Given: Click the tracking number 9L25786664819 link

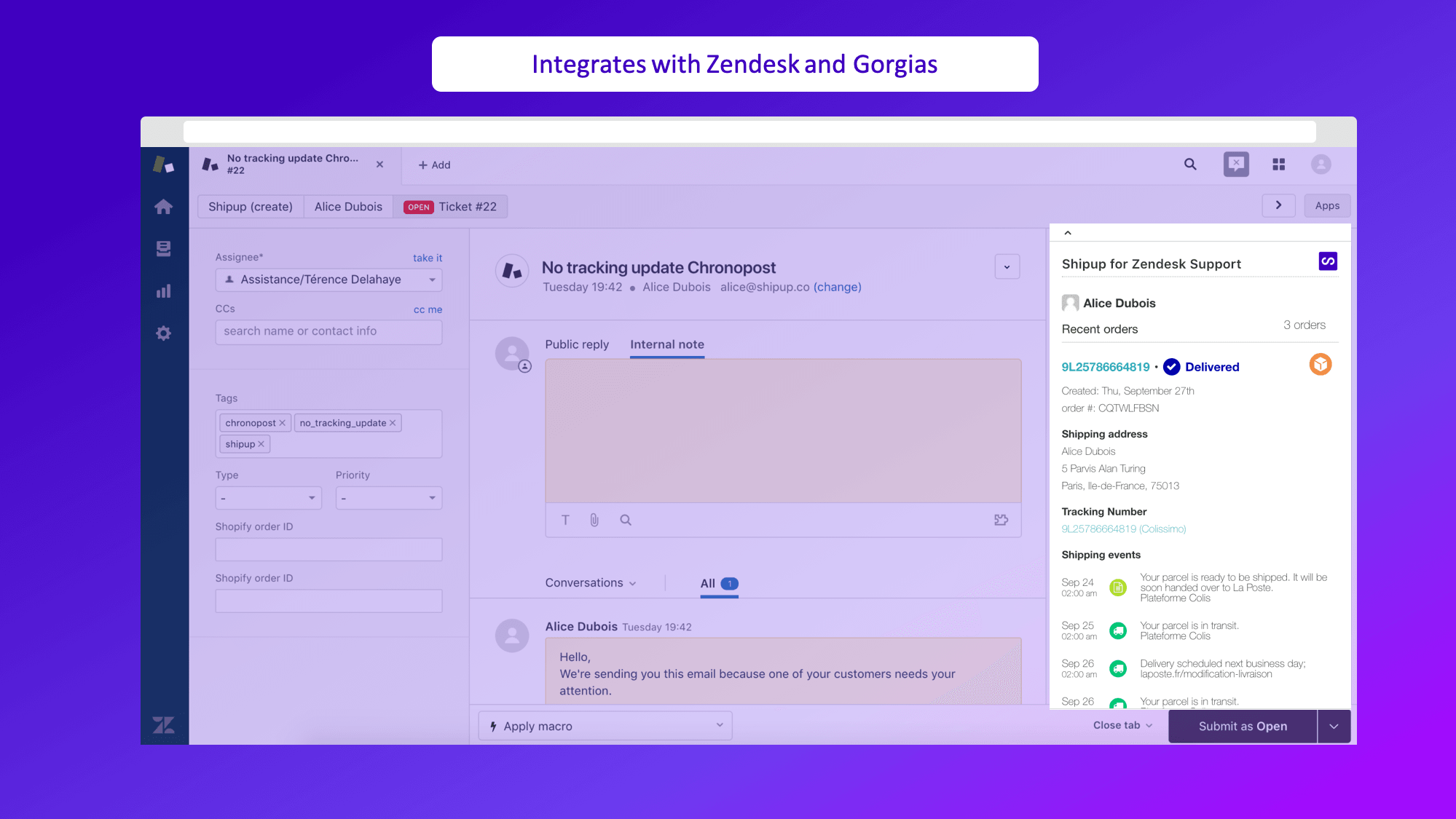Looking at the screenshot, I should click(1121, 528).
